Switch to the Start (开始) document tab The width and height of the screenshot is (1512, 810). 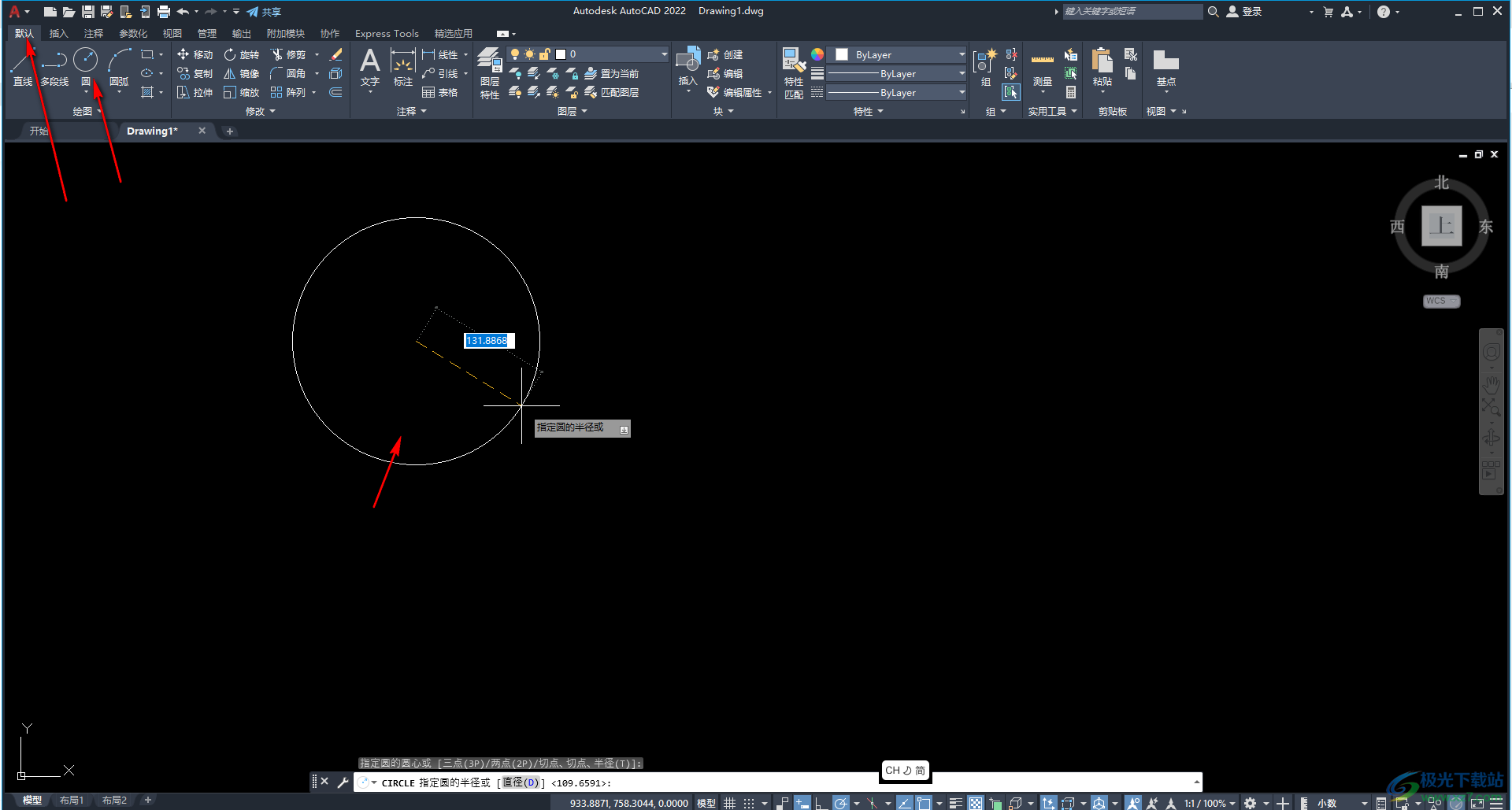point(39,131)
